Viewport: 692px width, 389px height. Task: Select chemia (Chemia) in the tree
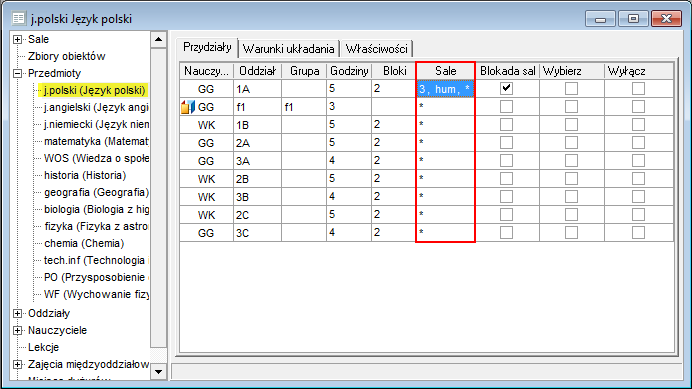tap(84, 243)
